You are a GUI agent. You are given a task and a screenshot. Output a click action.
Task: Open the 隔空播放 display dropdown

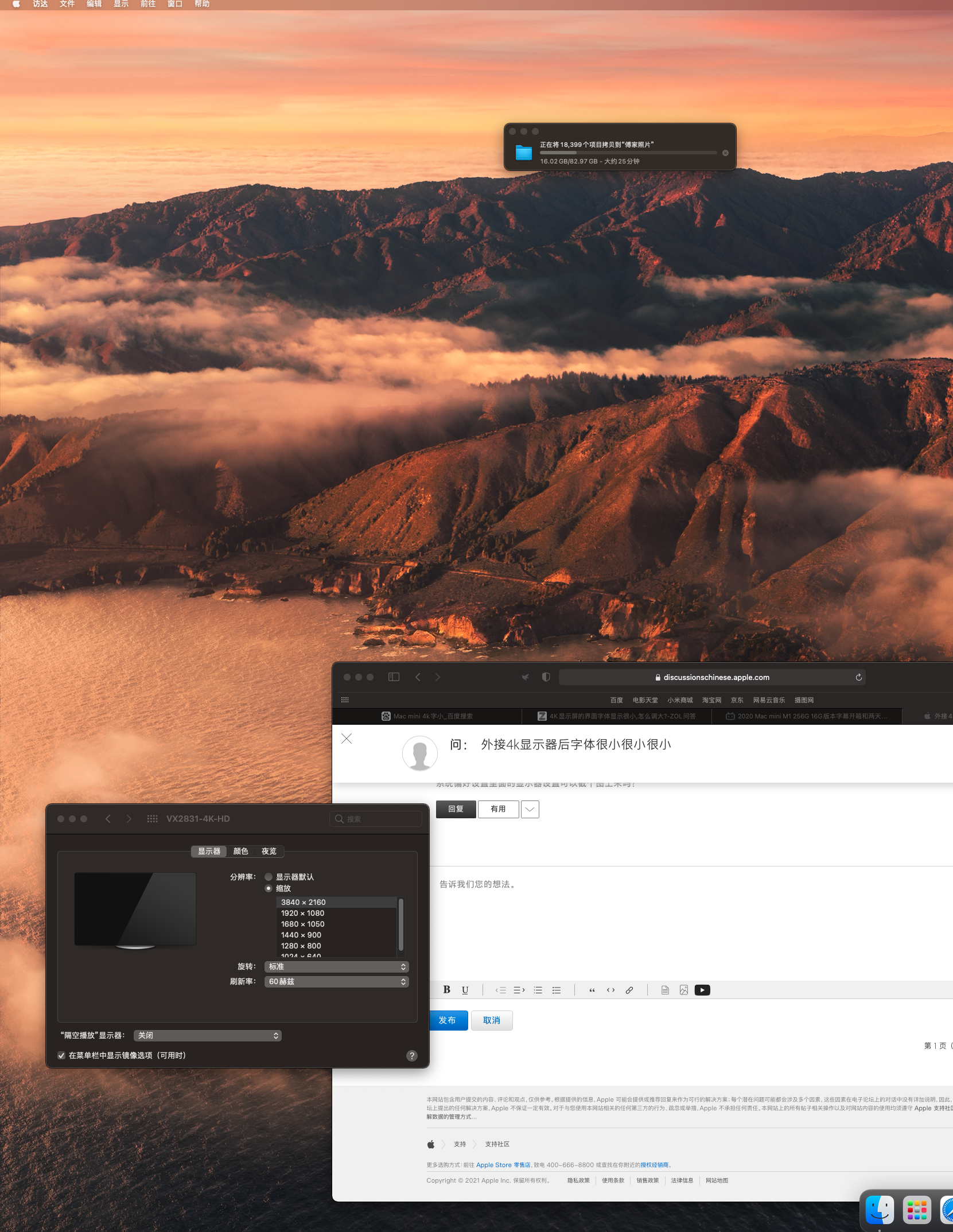(x=208, y=1036)
